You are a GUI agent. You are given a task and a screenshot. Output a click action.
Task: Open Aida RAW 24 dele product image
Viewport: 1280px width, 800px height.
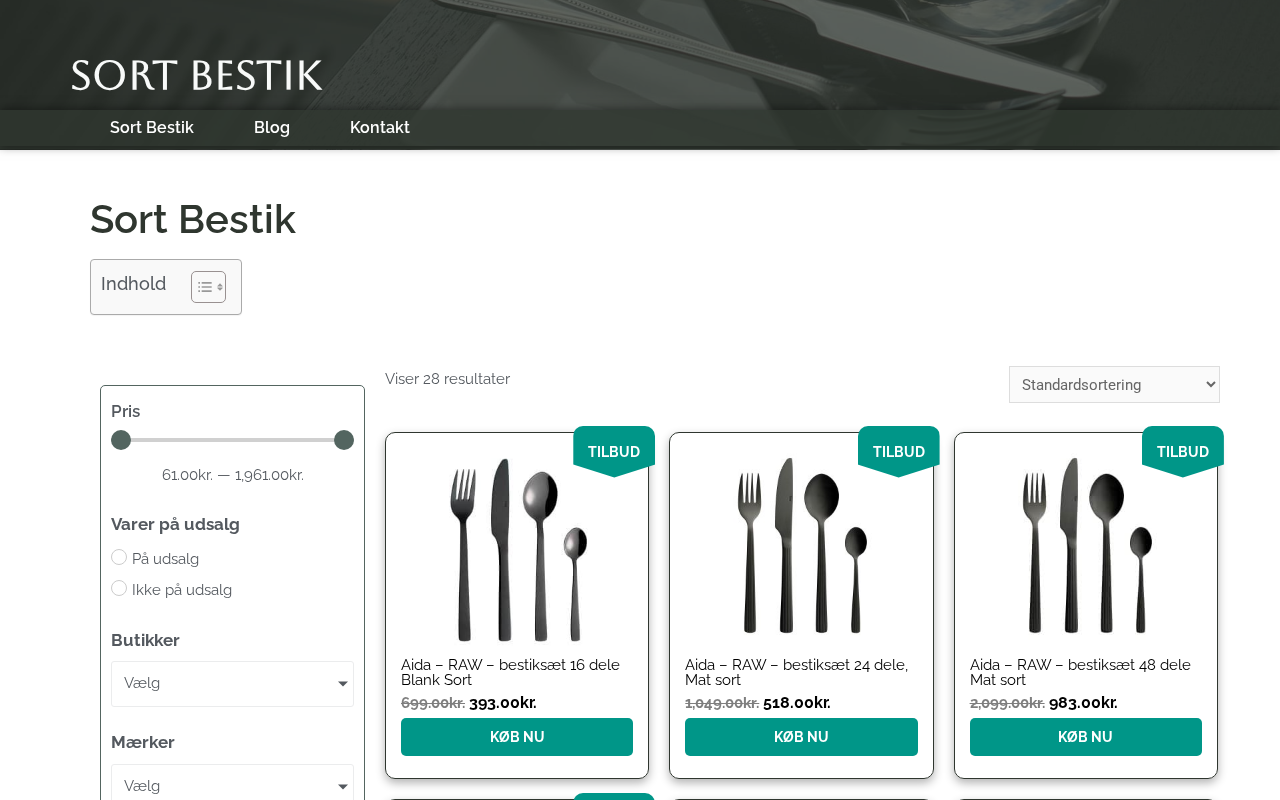pyautogui.click(x=801, y=549)
